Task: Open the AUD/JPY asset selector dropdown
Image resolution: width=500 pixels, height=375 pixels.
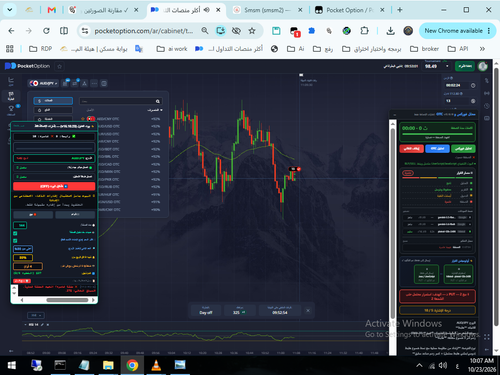Action: (43, 83)
